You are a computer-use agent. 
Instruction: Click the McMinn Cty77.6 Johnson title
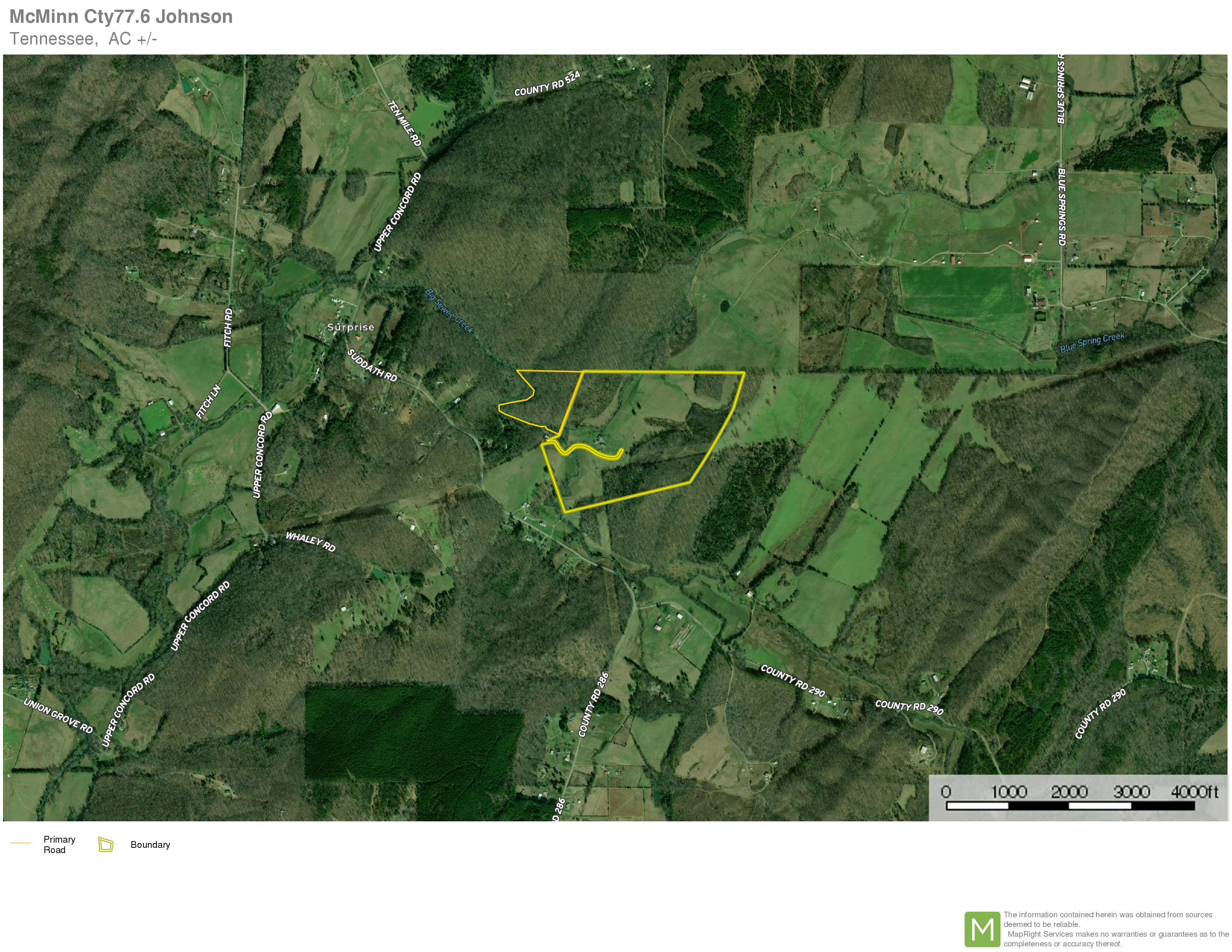point(121,16)
